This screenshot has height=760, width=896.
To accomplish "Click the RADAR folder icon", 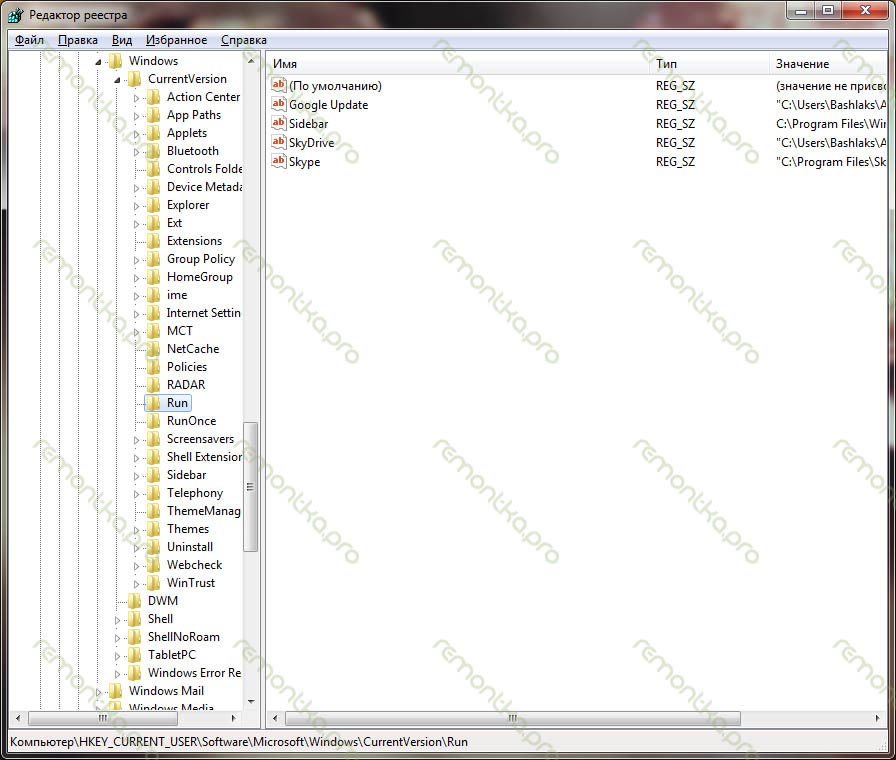I will point(154,385).
